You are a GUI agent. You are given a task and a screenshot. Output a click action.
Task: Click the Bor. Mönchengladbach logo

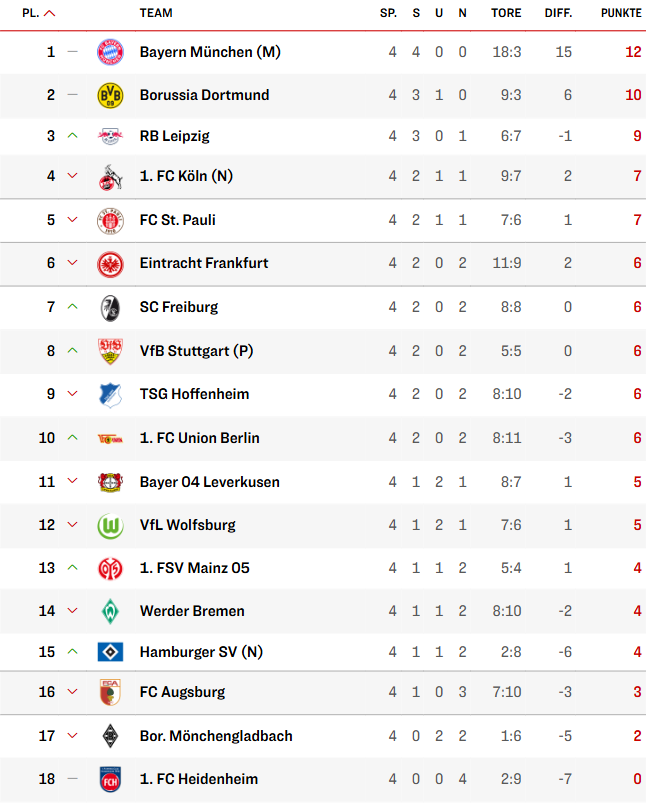tap(110, 736)
